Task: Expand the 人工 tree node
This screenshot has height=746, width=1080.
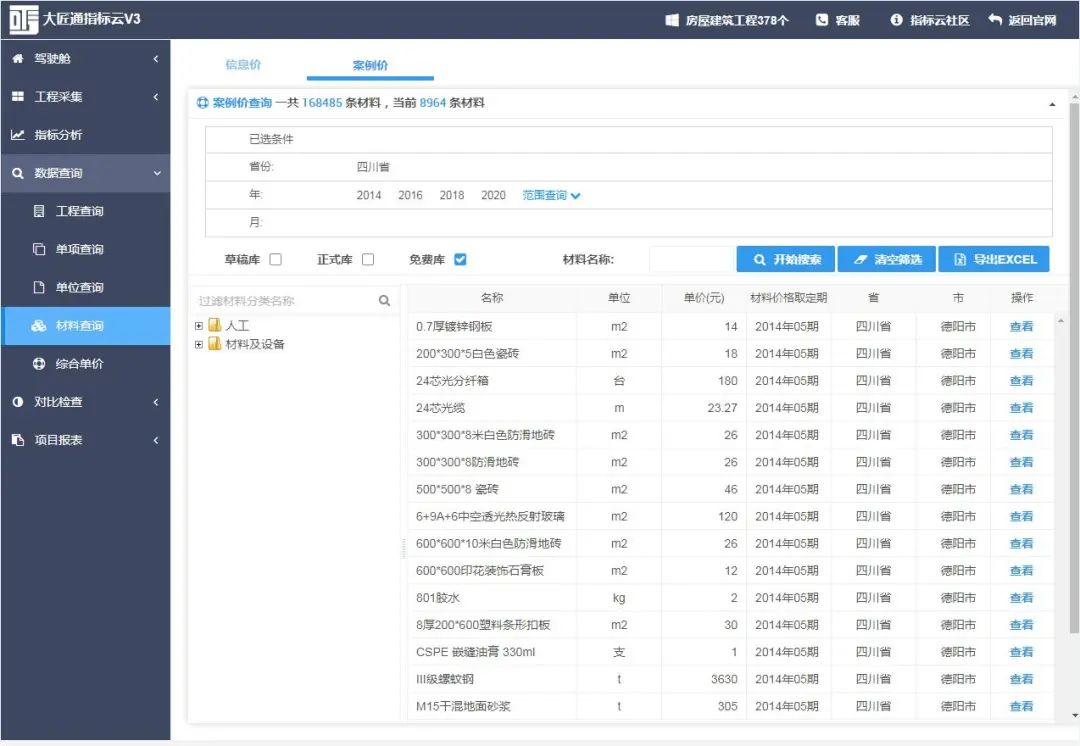Action: pyautogui.click(x=199, y=326)
